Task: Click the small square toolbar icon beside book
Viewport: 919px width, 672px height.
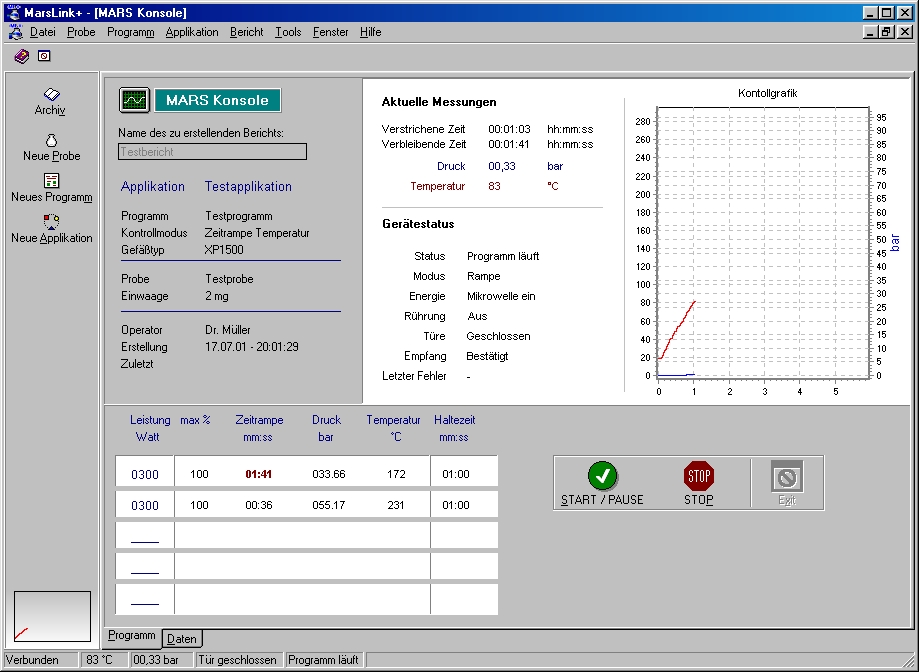Action: pos(44,56)
